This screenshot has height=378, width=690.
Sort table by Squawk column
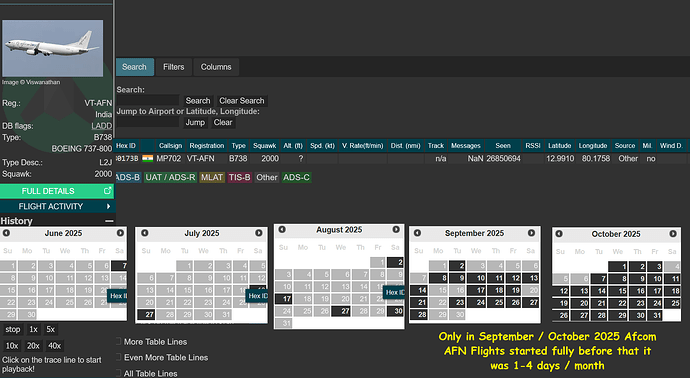click(x=264, y=146)
